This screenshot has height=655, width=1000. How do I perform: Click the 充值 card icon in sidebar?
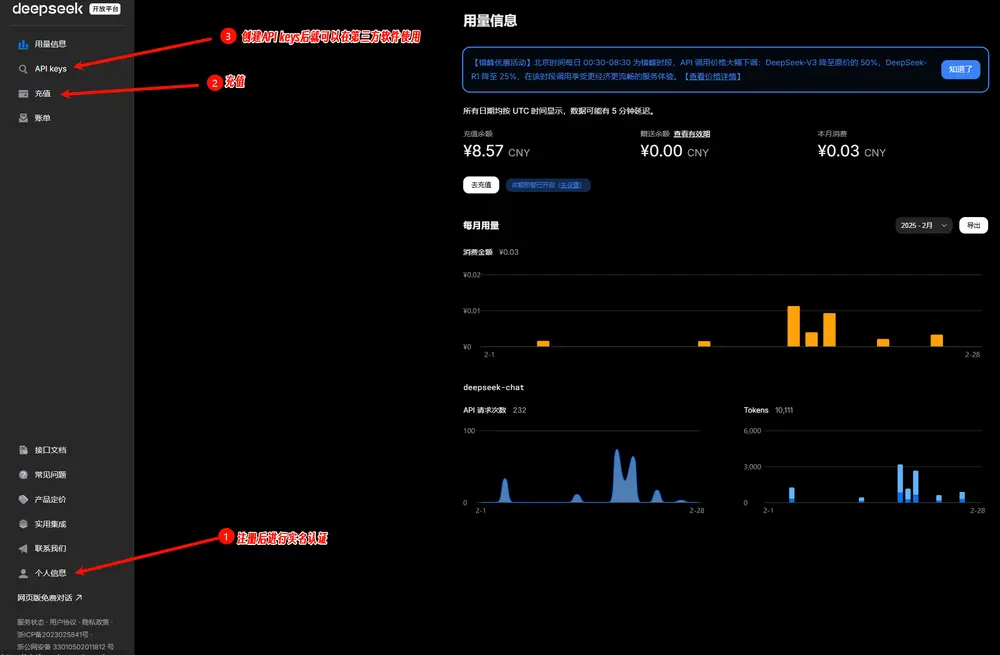click(x=23, y=94)
